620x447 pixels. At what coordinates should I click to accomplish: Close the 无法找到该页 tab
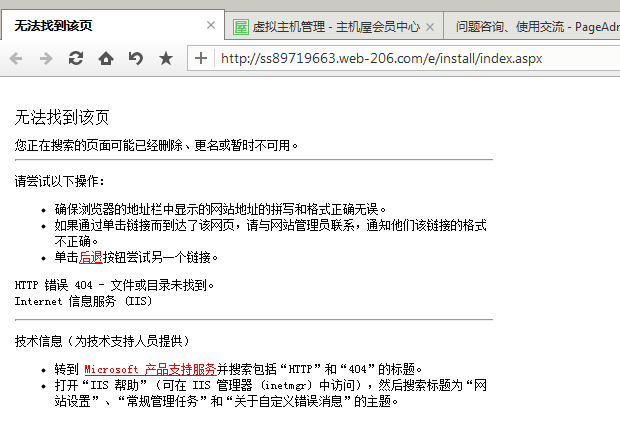pos(211,26)
